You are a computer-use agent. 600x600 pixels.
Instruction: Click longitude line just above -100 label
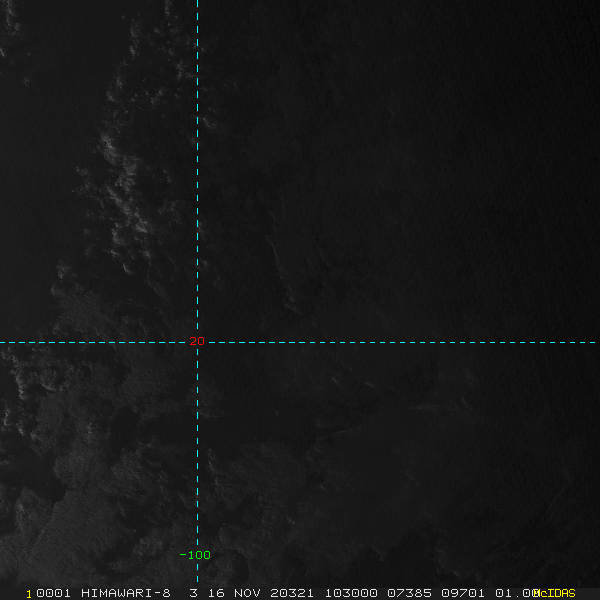197,535
